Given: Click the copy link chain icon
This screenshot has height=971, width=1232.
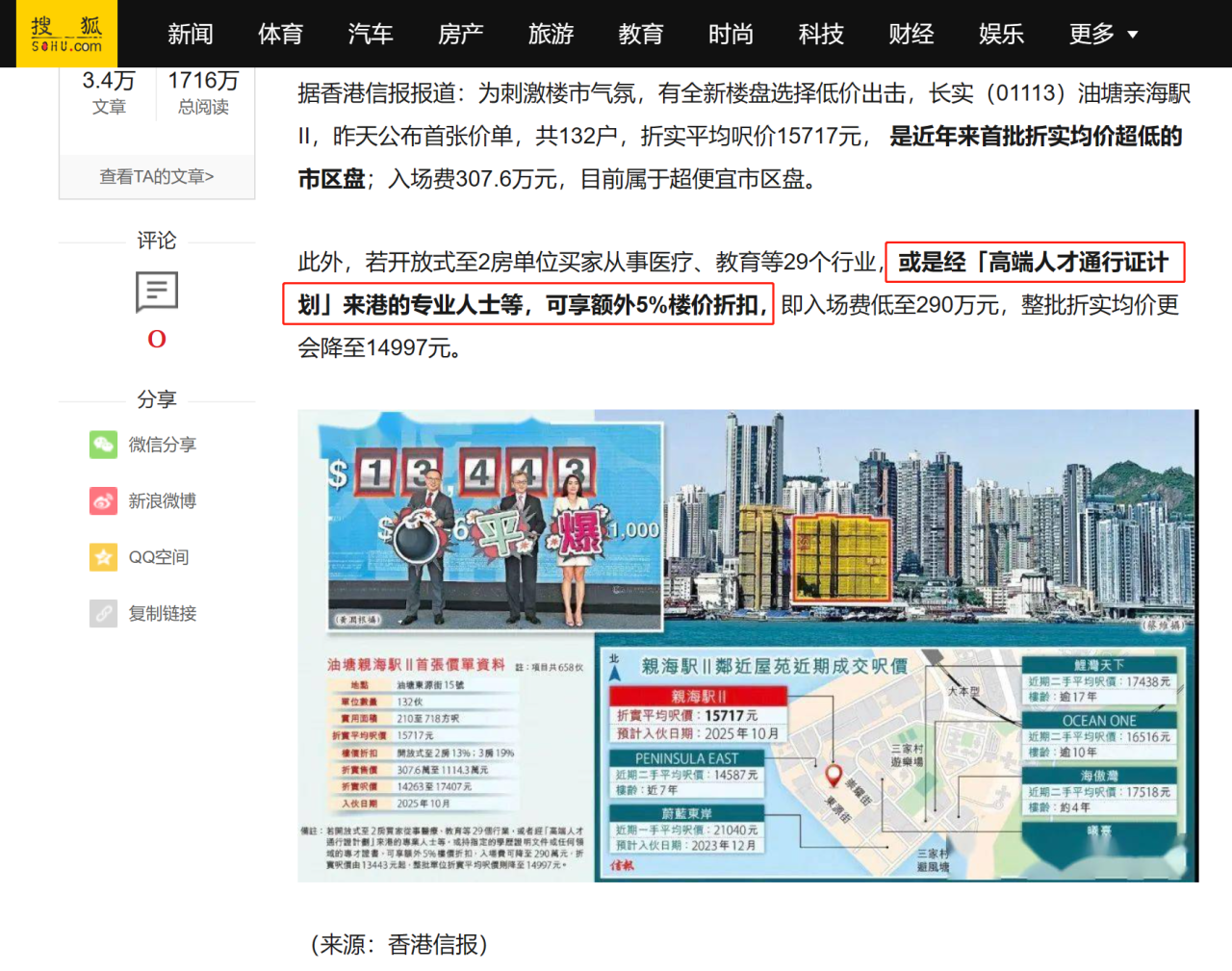Looking at the screenshot, I should [x=103, y=613].
